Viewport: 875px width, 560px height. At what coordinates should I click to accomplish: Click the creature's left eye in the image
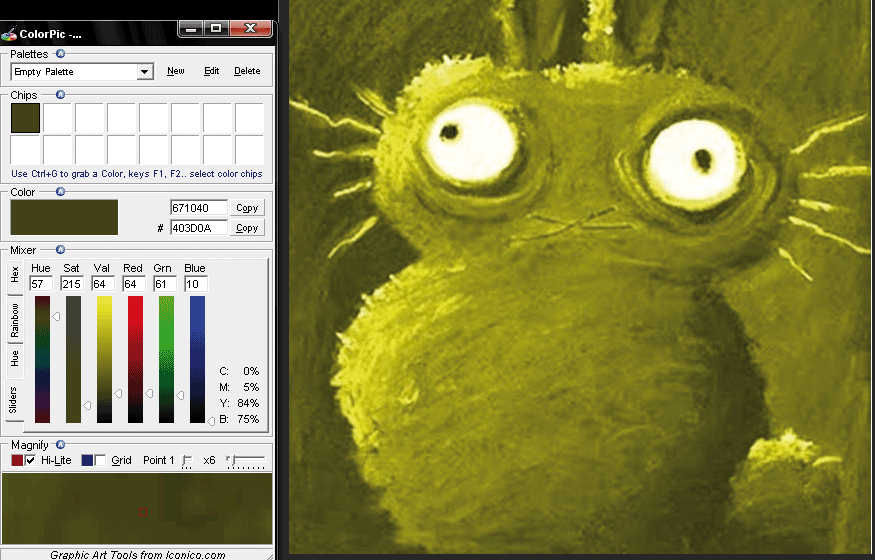click(472, 141)
